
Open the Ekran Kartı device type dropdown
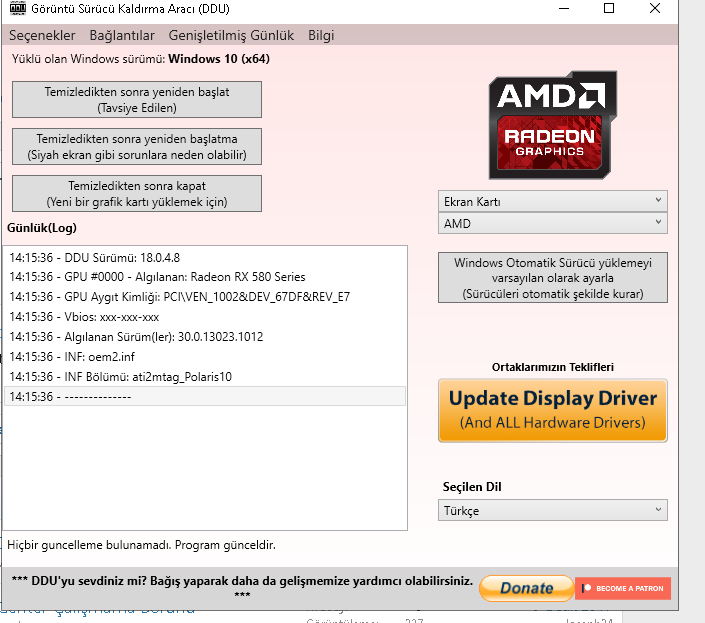coord(553,201)
